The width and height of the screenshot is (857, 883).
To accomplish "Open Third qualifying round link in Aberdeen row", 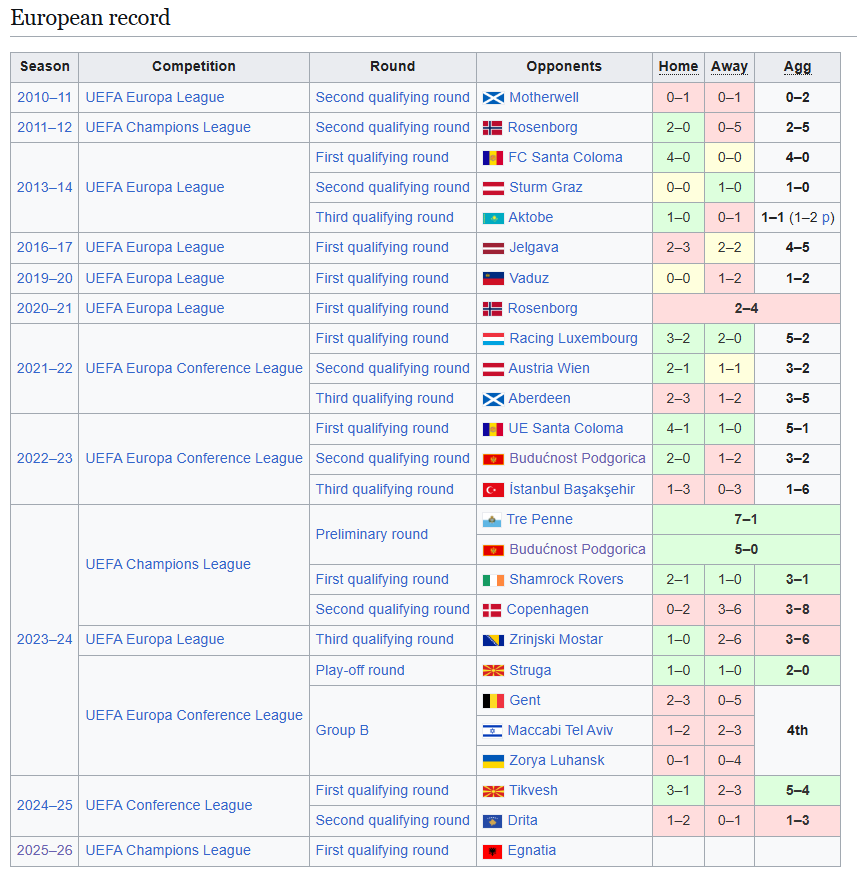I will coord(385,399).
